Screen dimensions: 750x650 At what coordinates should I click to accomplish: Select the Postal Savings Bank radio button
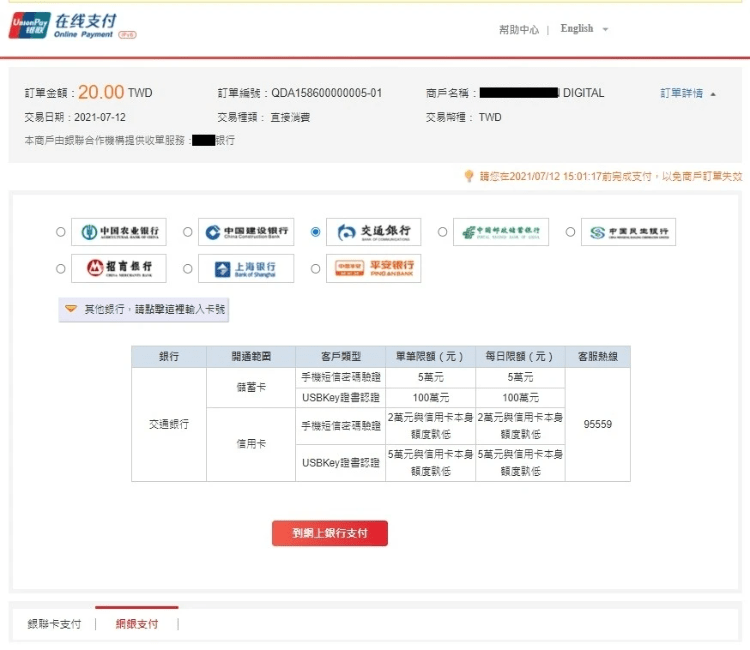tap(442, 232)
